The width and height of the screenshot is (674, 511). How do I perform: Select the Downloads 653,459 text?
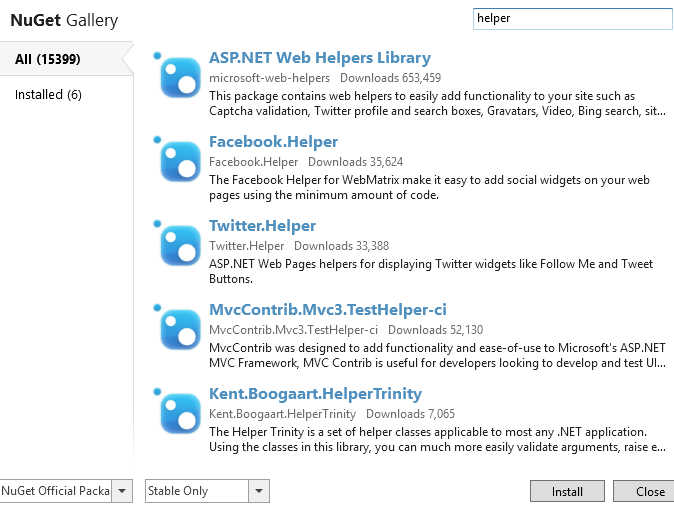(x=390, y=78)
